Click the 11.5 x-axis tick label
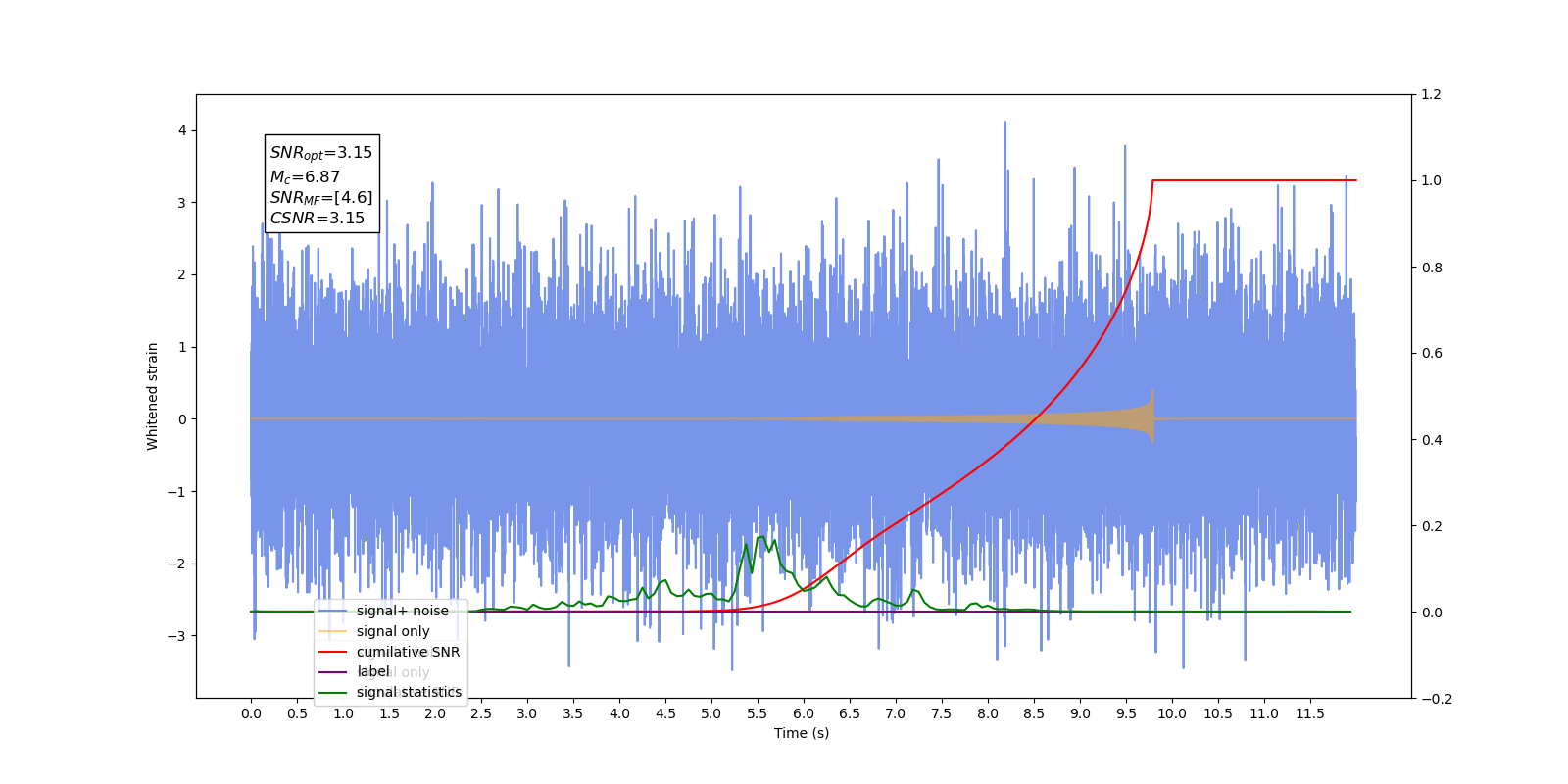The image size is (1568, 784). (1310, 713)
